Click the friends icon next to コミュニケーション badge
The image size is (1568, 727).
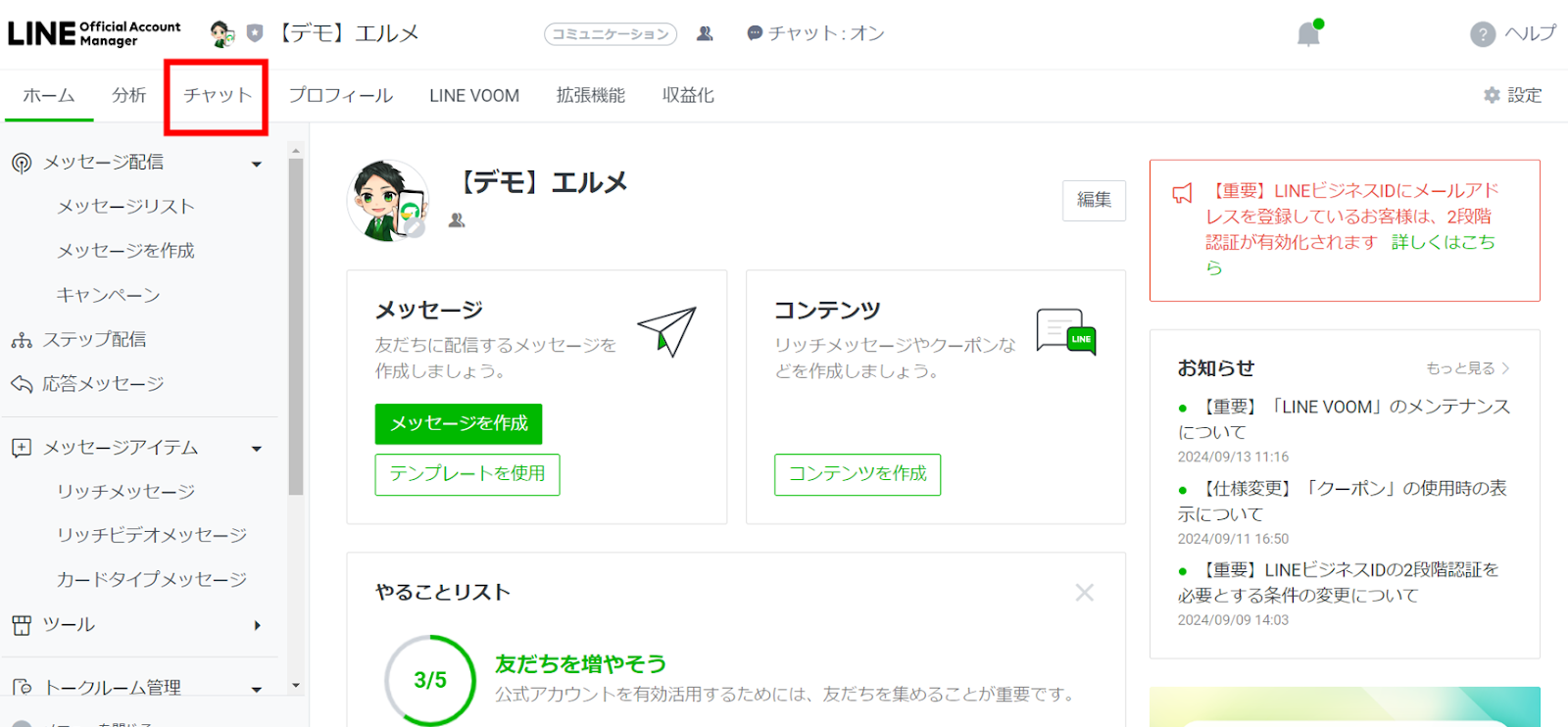coord(705,33)
